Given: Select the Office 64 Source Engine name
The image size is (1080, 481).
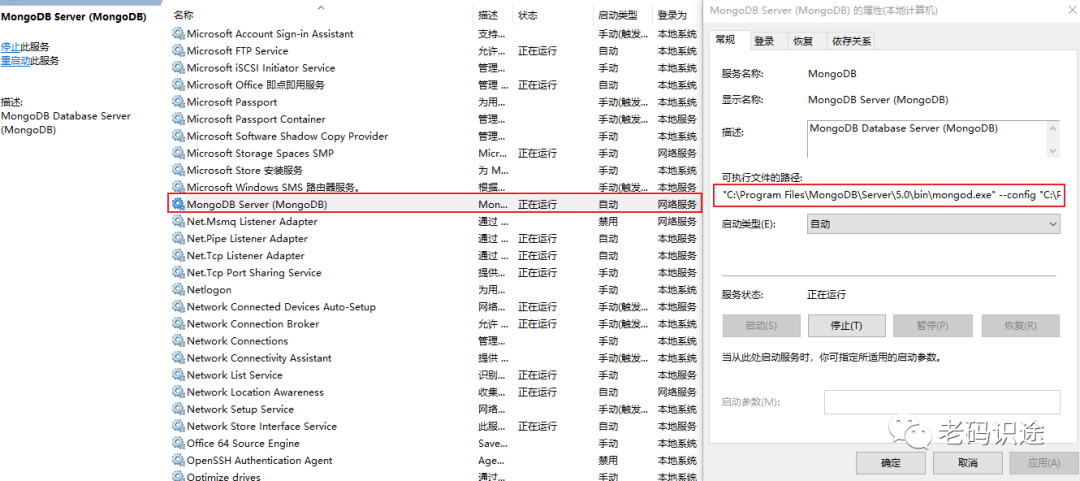Looking at the screenshot, I should tap(243, 443).
